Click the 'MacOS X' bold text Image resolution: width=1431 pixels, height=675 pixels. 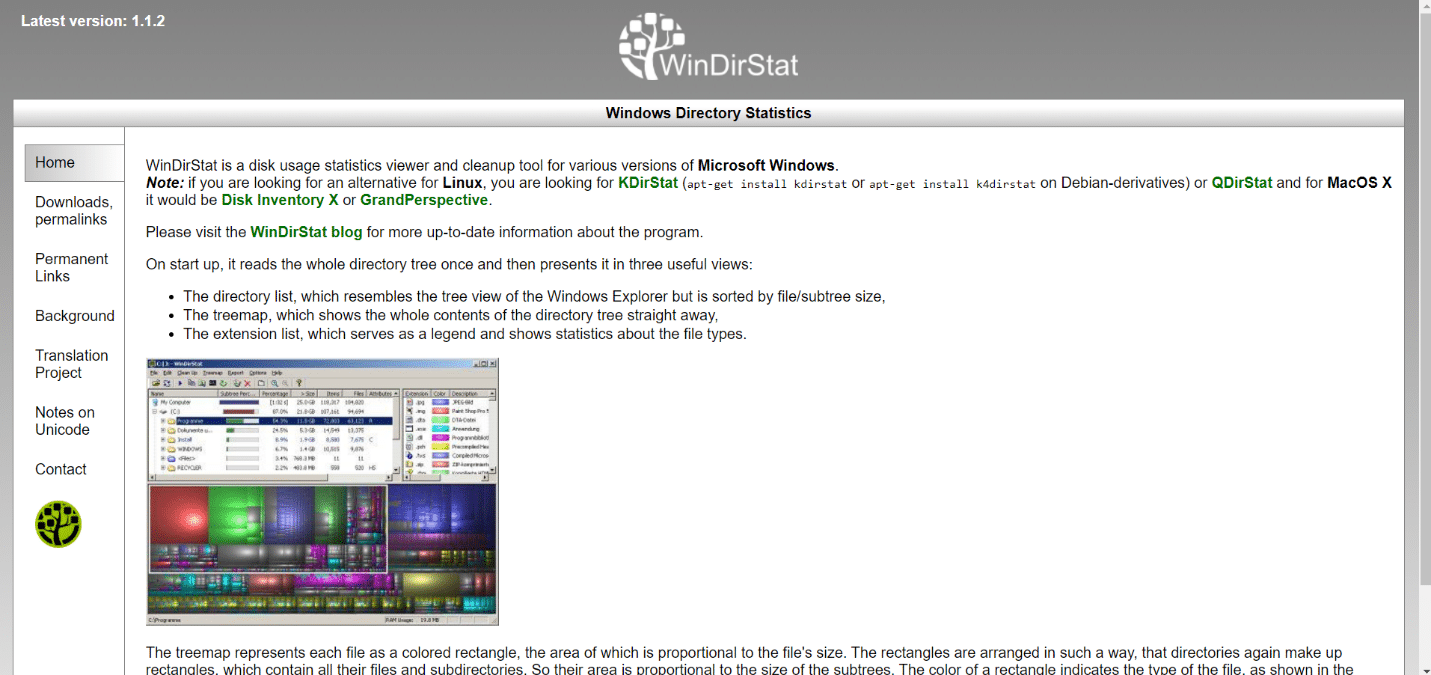[x=1359, y=183]
